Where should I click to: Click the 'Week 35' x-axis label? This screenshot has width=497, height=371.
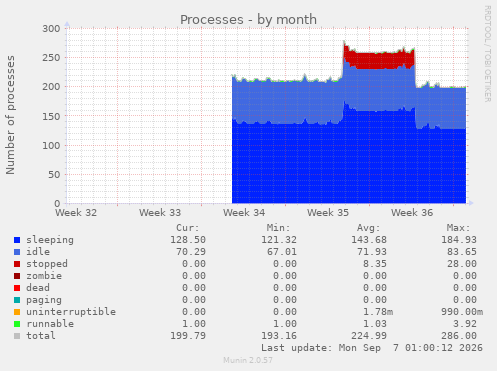pyautogui.click(x=328, y=213)
